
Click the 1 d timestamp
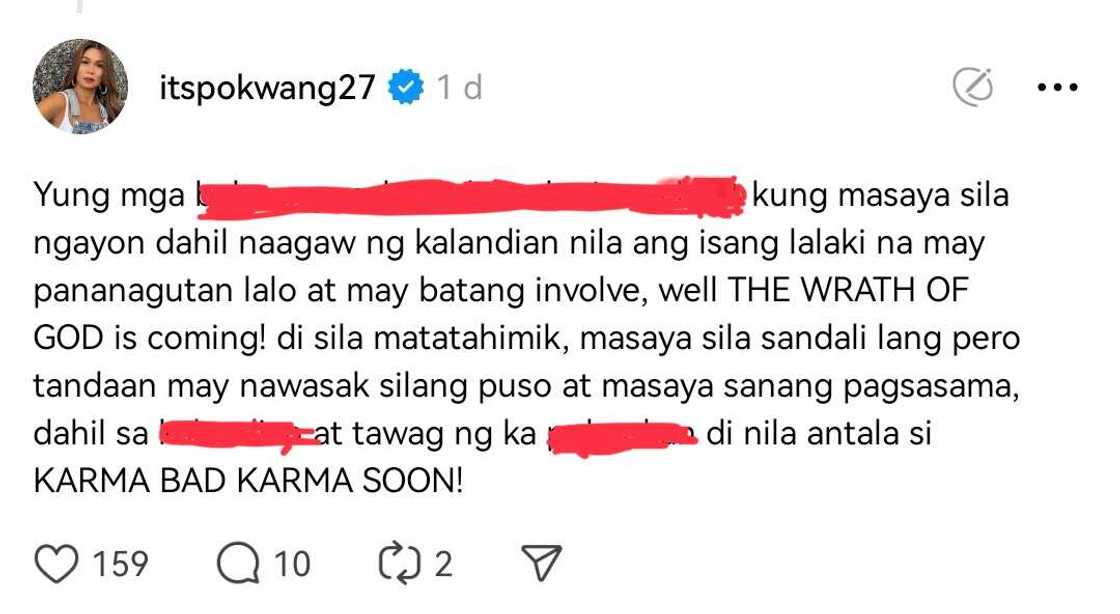coord(459,88)
